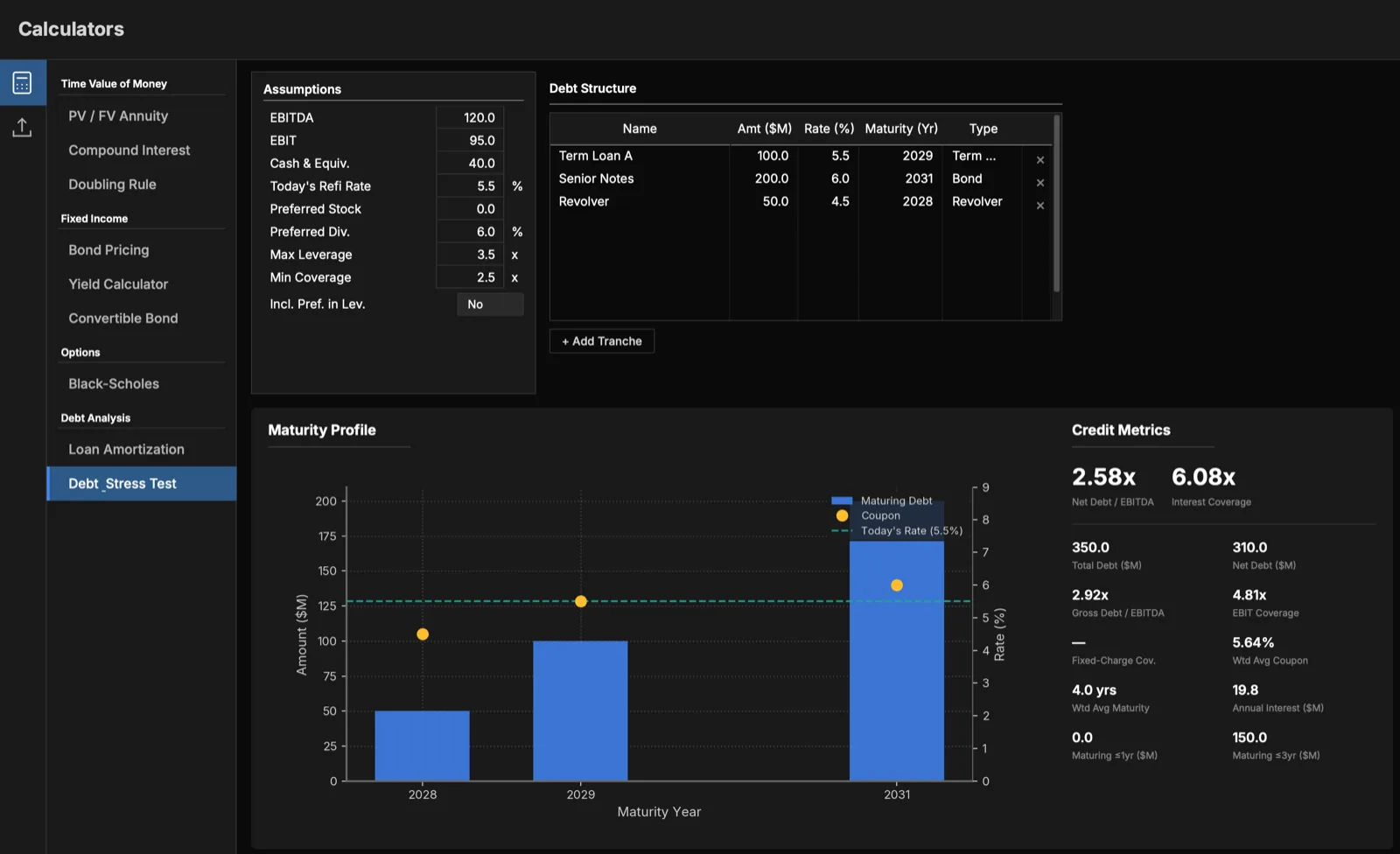Open the calculator panel icon in sidebar
Viewport: 1400px width, 854px height.
click(23, 82)
